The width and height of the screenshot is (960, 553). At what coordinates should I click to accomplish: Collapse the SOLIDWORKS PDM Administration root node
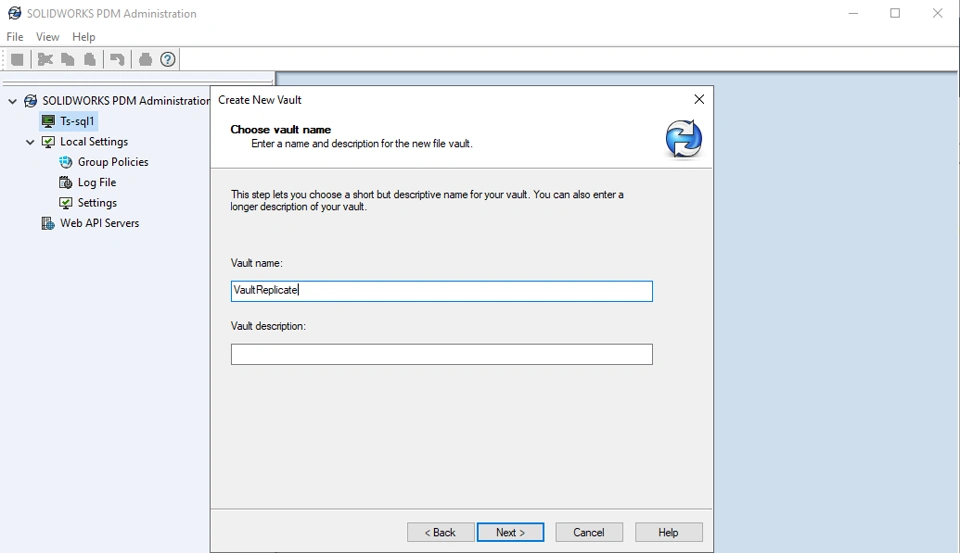point(12,101)
